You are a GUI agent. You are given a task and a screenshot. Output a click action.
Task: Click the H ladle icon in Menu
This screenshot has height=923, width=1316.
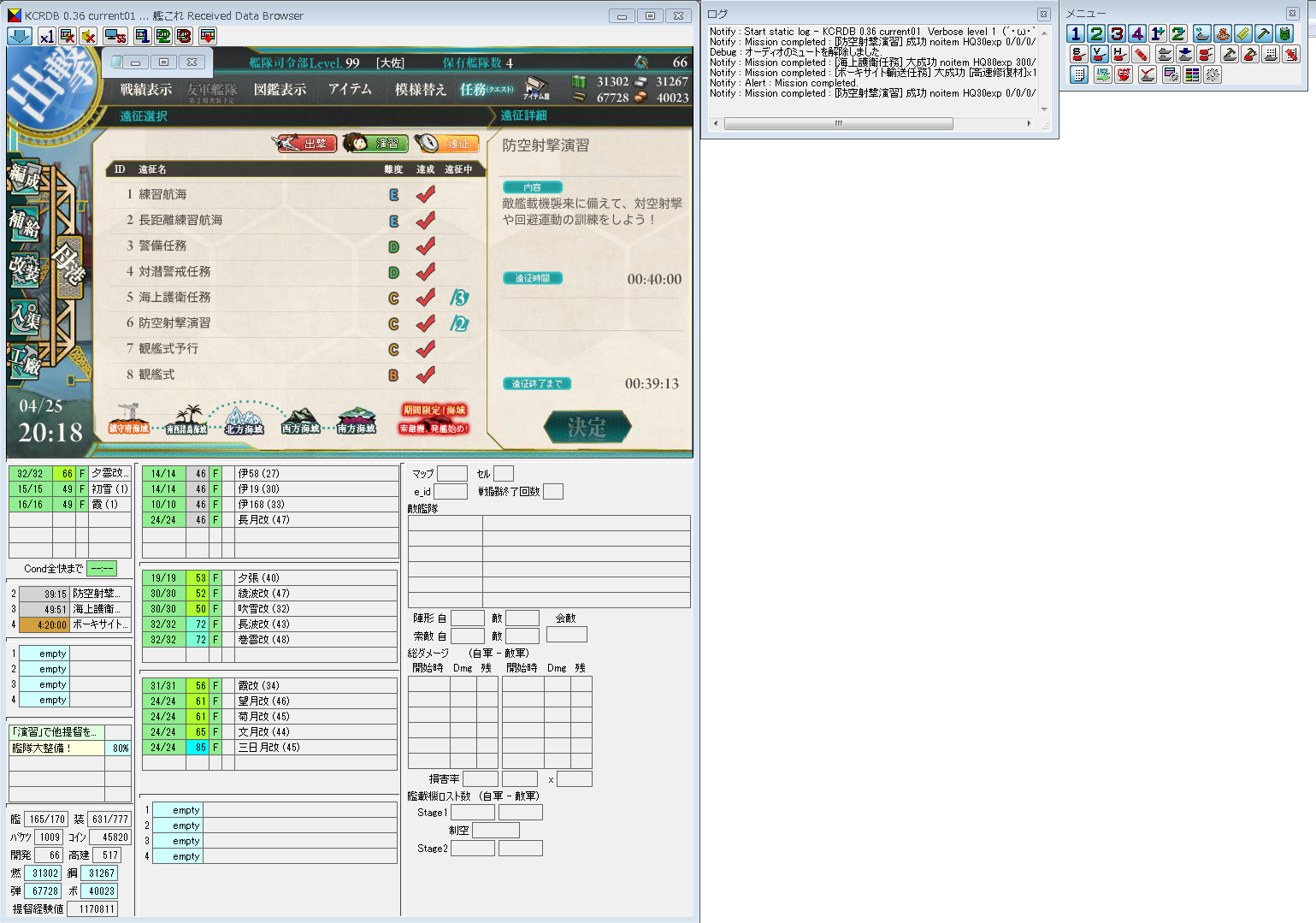click(x=1120, y=54)
